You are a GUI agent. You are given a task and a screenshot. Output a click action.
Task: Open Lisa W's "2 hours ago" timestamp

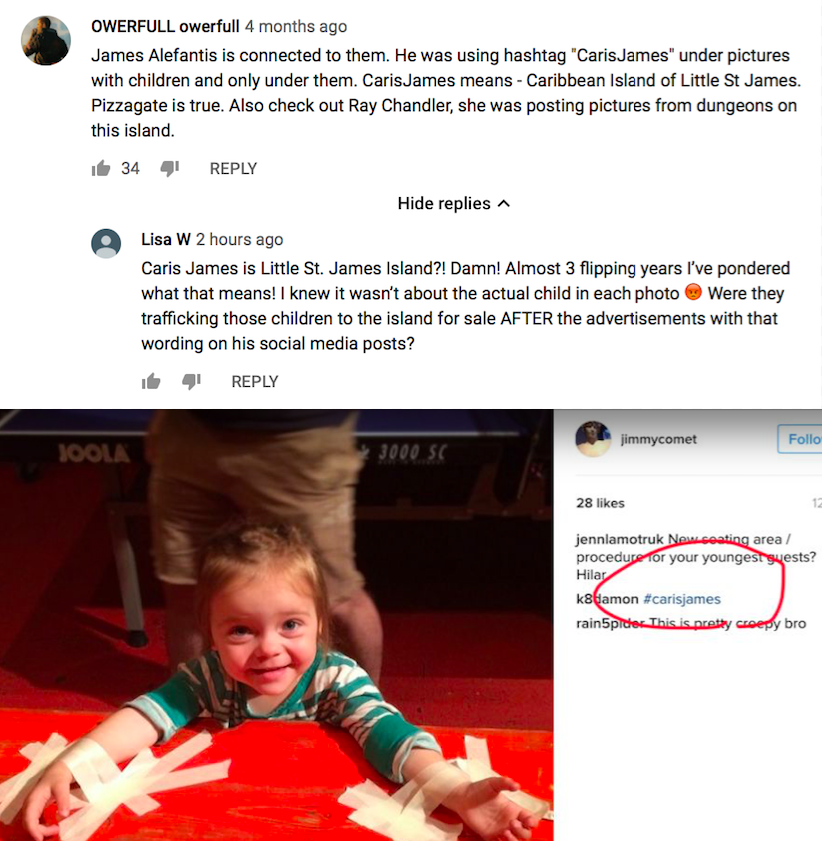(239, 239)
